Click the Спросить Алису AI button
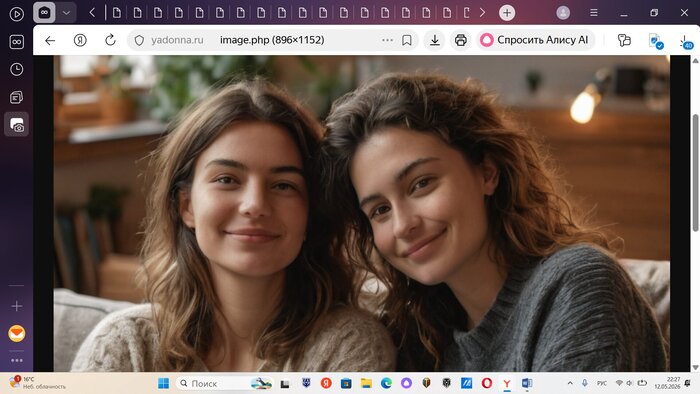The image size is (700, 394). (535, 40)
